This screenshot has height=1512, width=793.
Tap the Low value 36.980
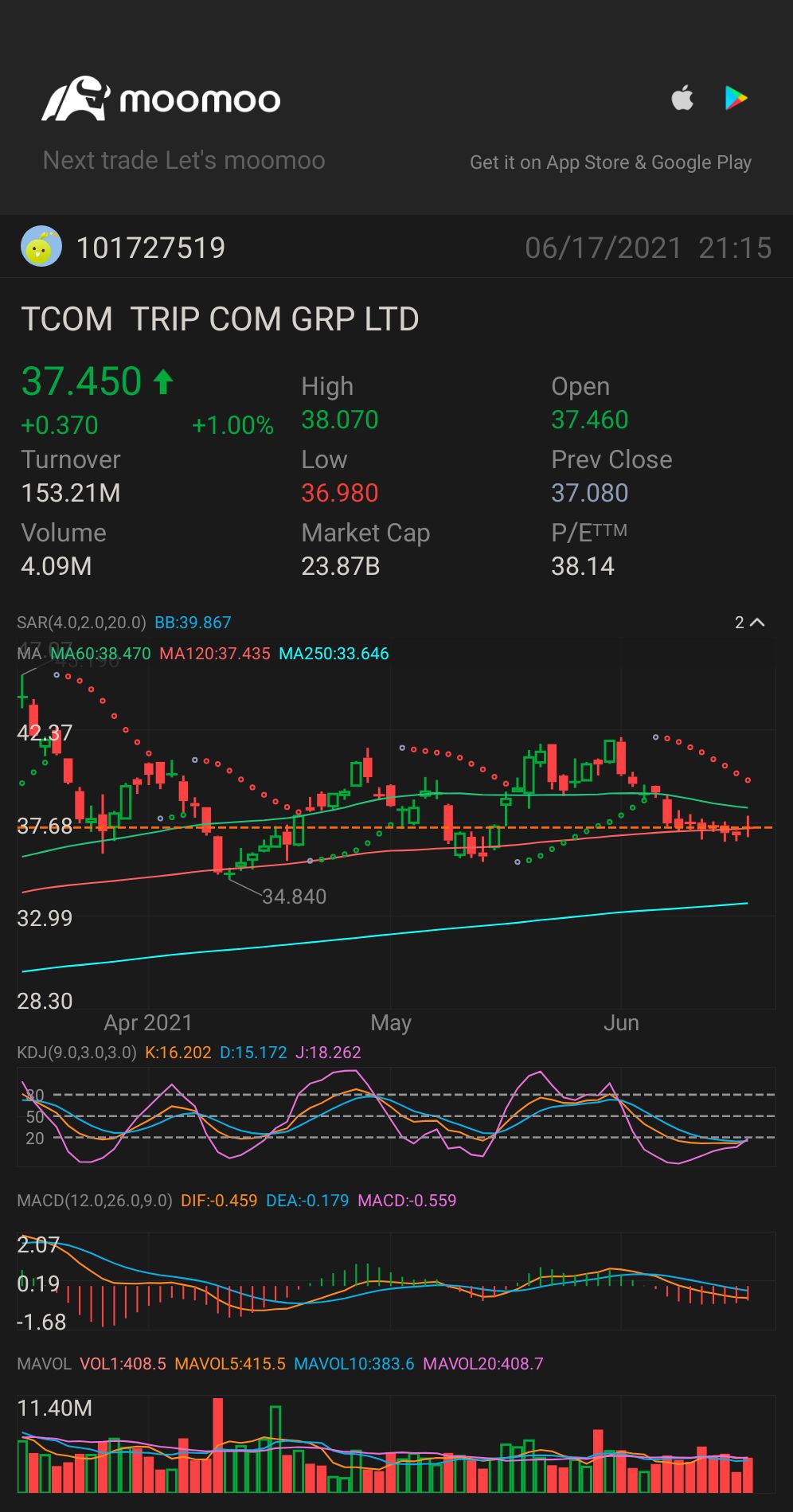click(340, 493)
